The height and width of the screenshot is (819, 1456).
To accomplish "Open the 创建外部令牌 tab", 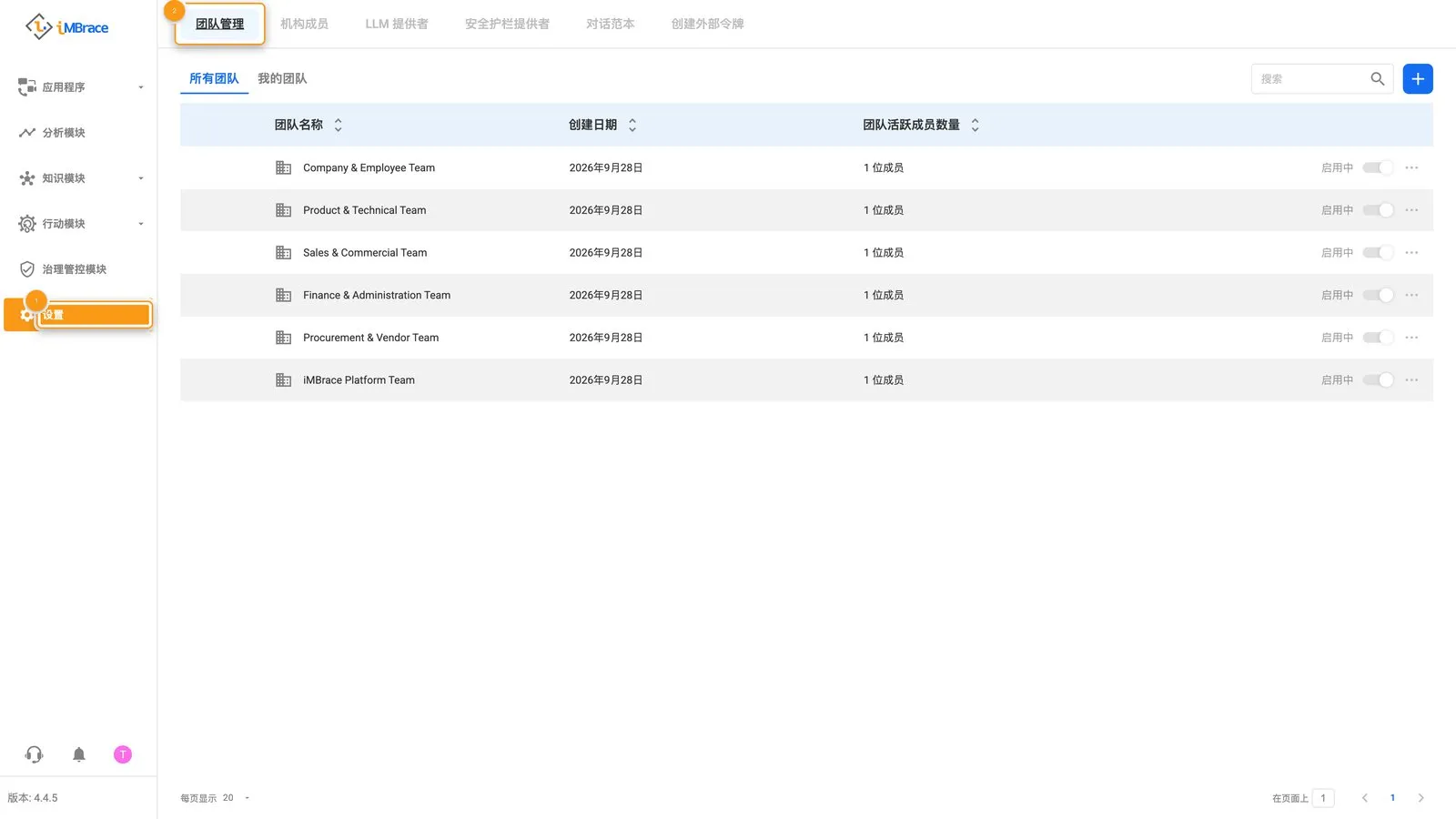I will (707, 24).
